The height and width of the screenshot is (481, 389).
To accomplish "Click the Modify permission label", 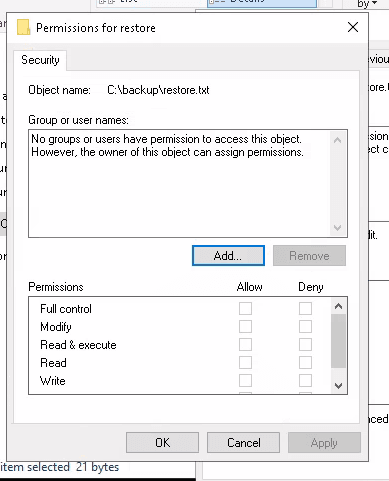I will (56, 327).
